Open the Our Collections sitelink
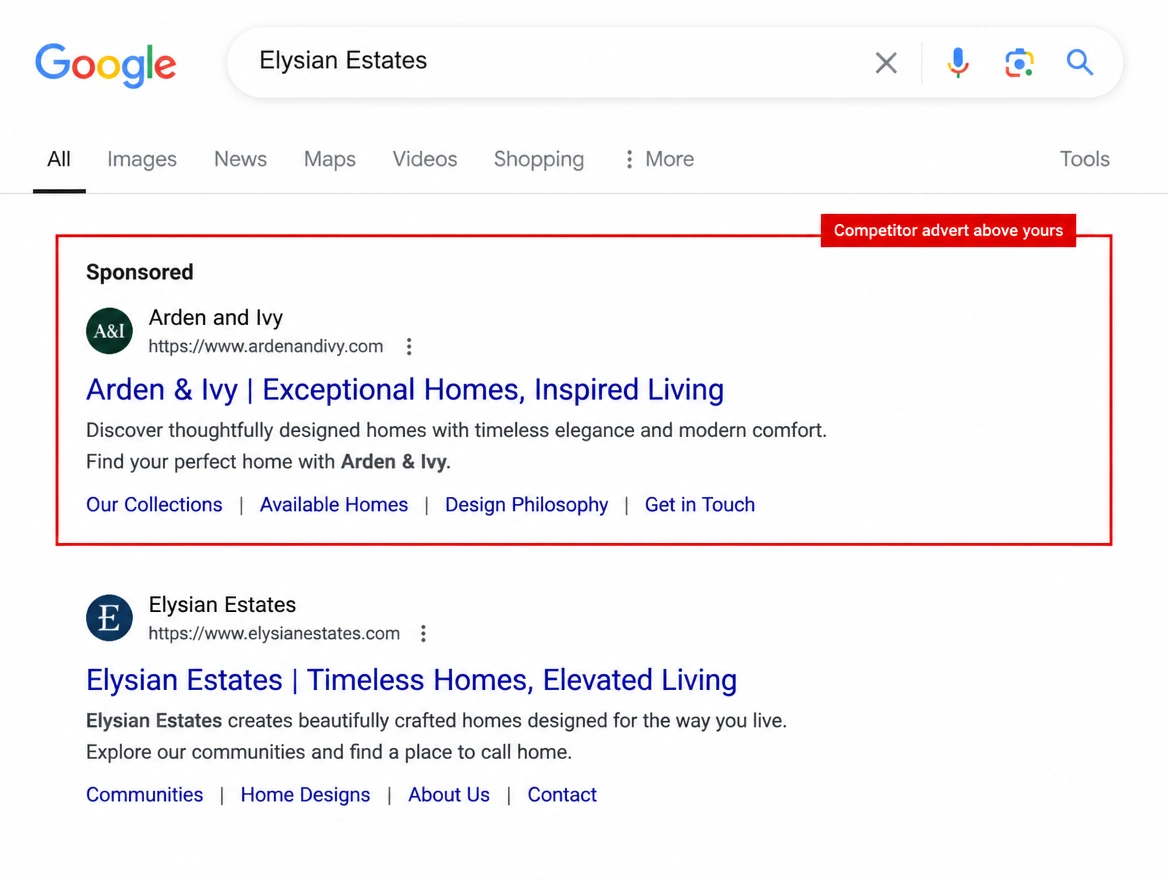The image size is (1168, 880). [154, 504]
